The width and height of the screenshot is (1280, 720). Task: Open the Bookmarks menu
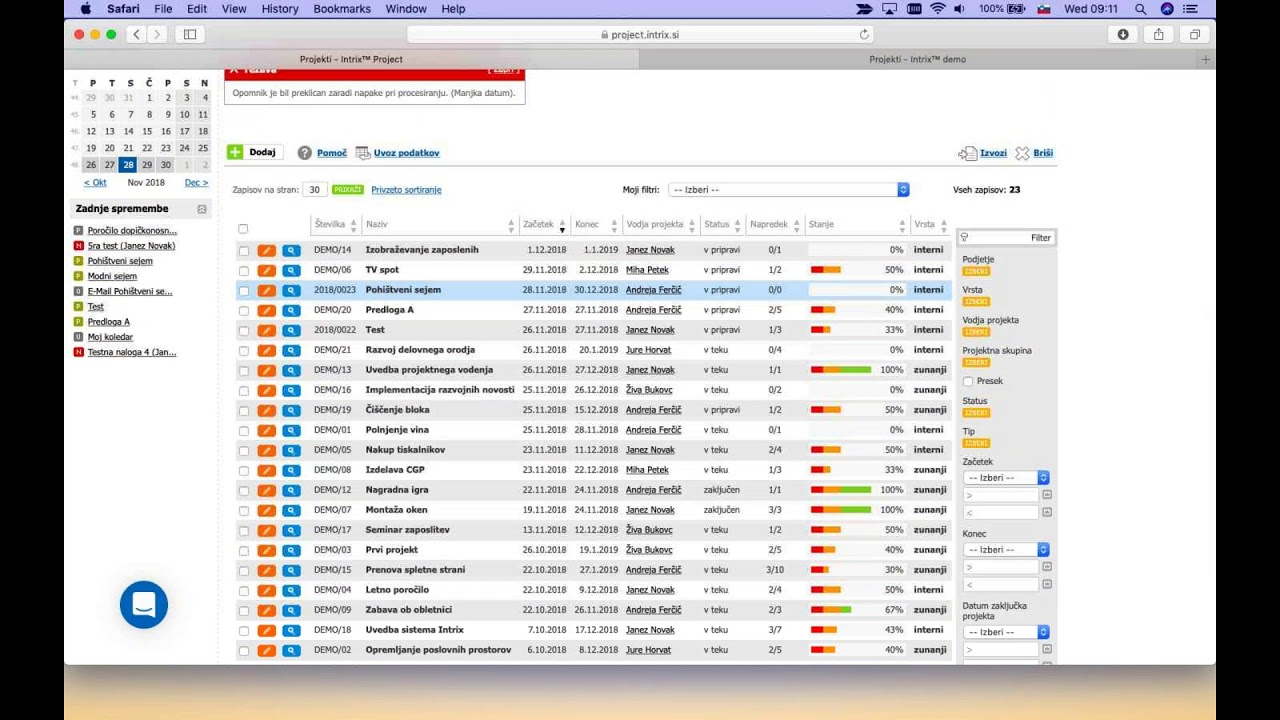click(341, 9)
